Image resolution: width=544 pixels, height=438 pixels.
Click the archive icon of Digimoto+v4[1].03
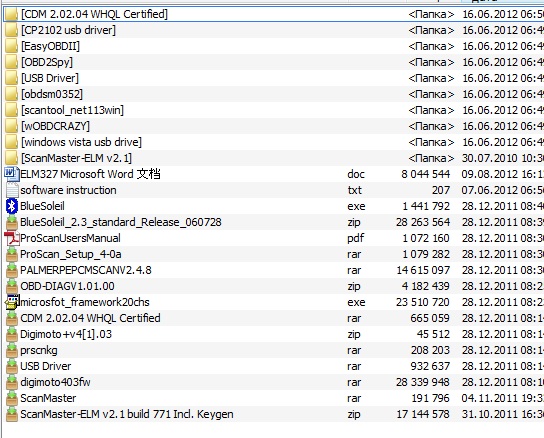[x=12, y=334]
